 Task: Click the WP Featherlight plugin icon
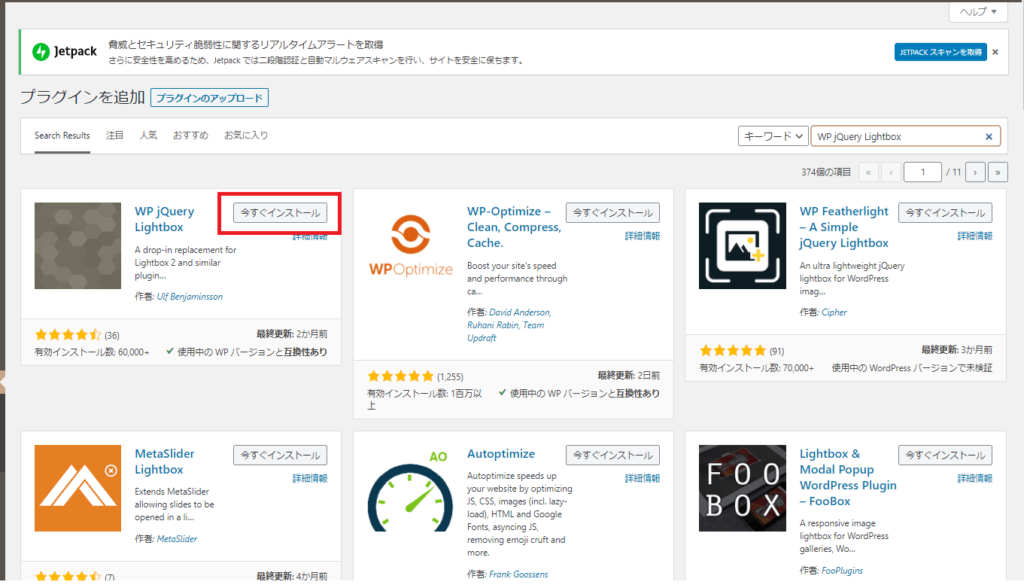[x=742, y=246]
